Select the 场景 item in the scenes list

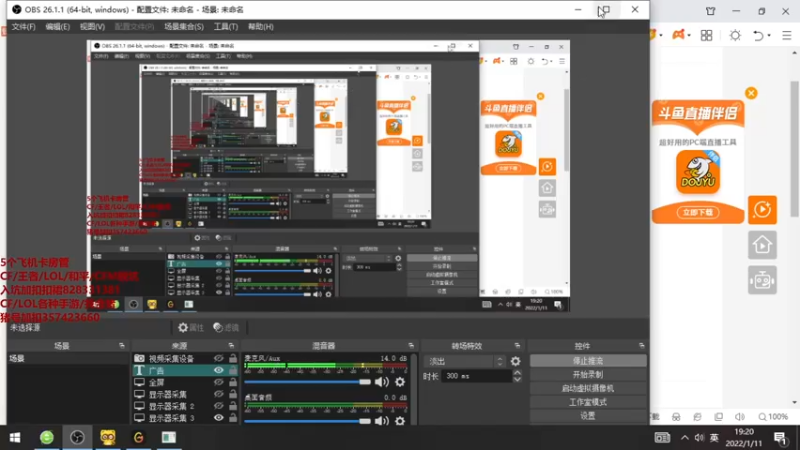(68, 359)
